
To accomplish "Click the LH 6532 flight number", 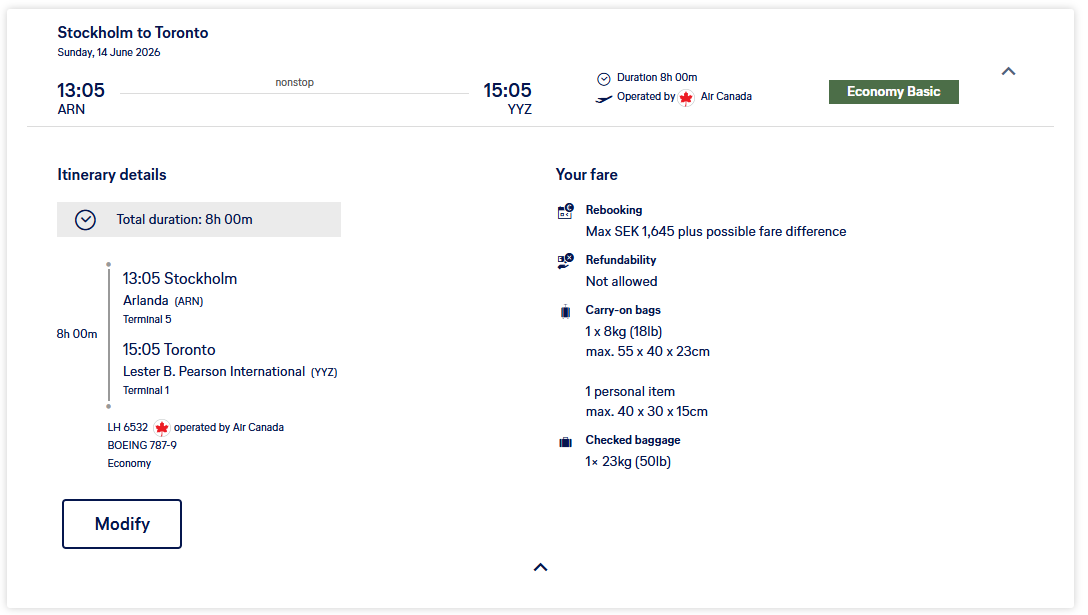I will pos(128,428).
